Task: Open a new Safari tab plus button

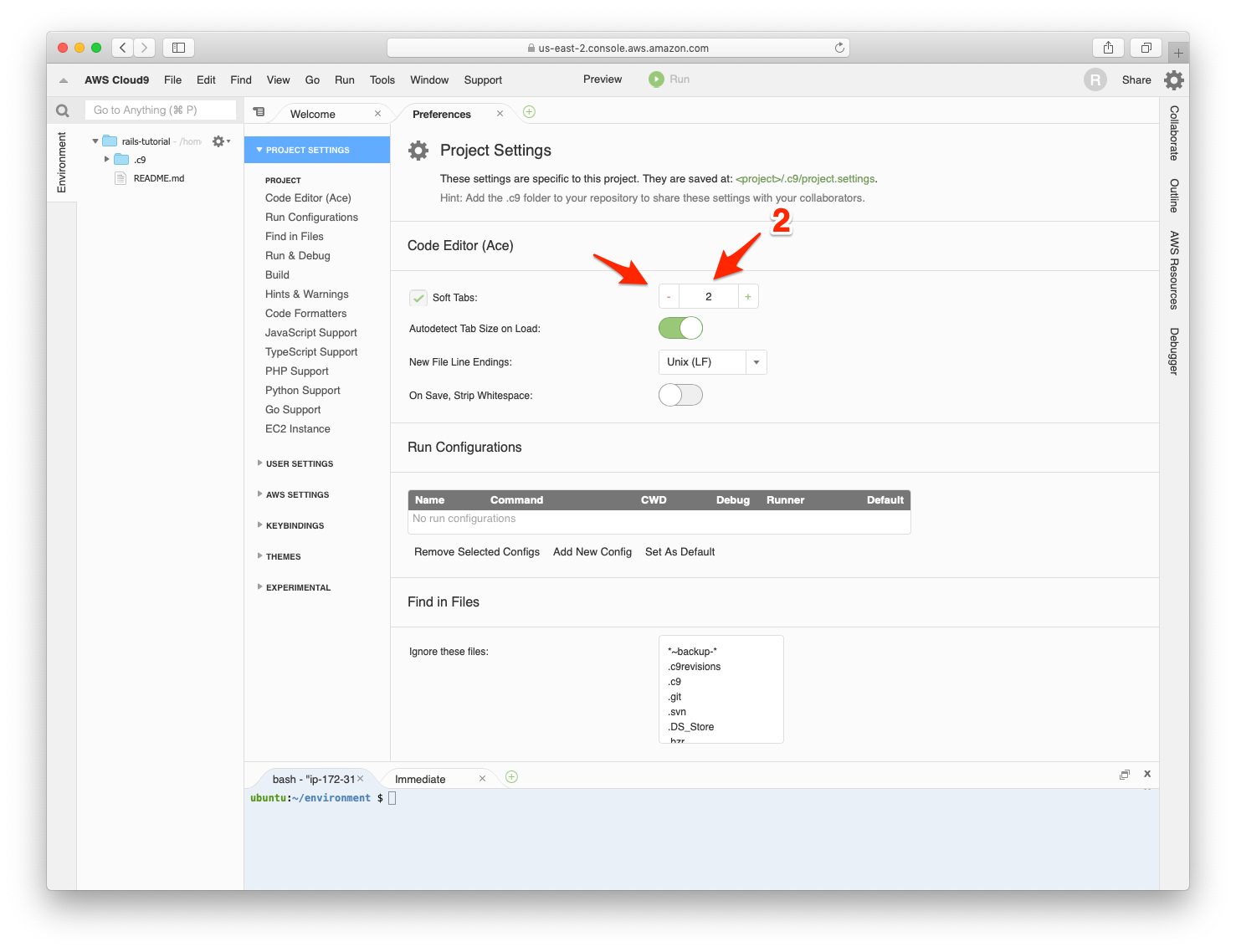Action: coord(1178,53)
